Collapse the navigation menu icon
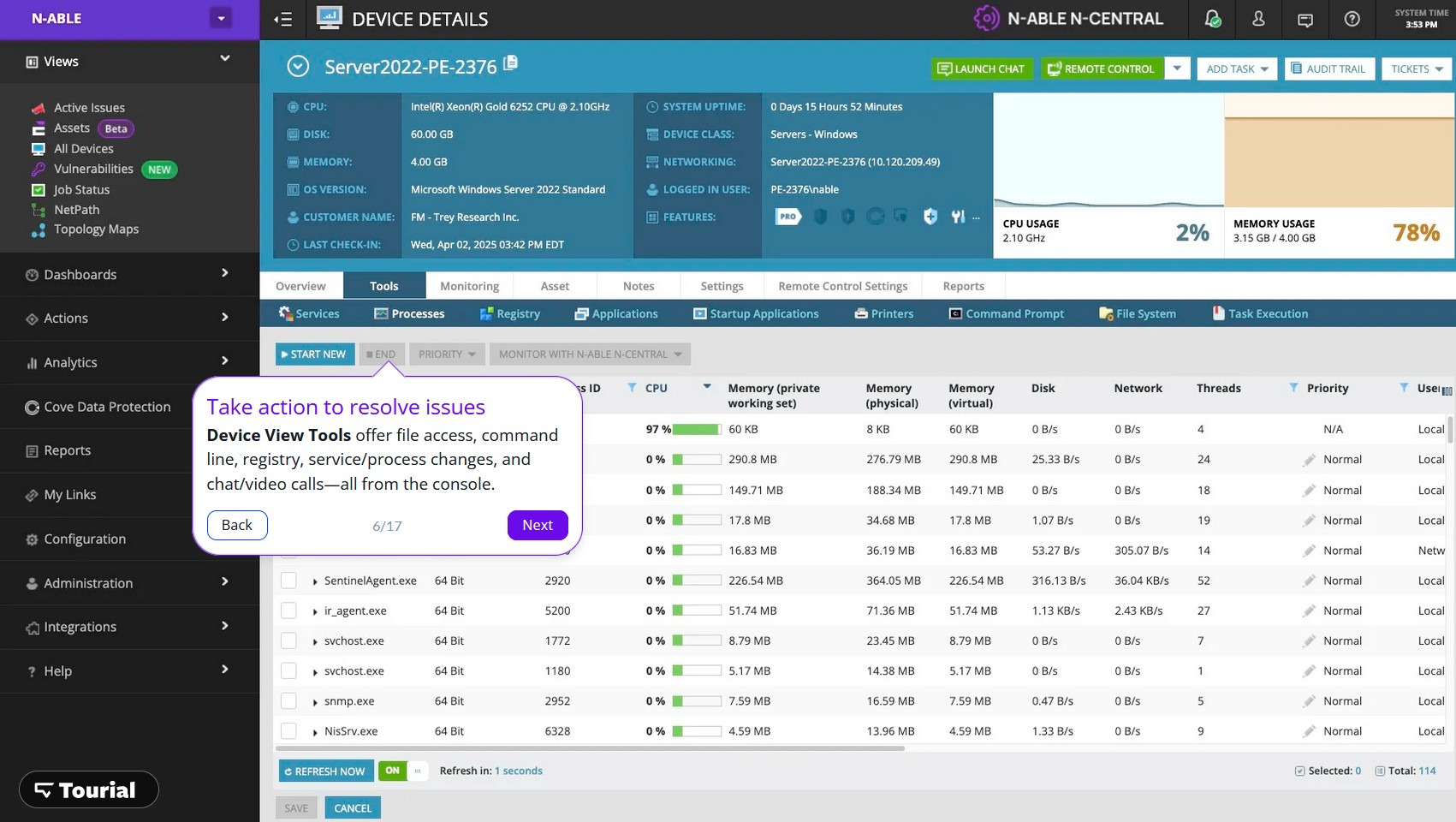The width and height of the screenshot is (1456, 822). (x=283, y=19)
